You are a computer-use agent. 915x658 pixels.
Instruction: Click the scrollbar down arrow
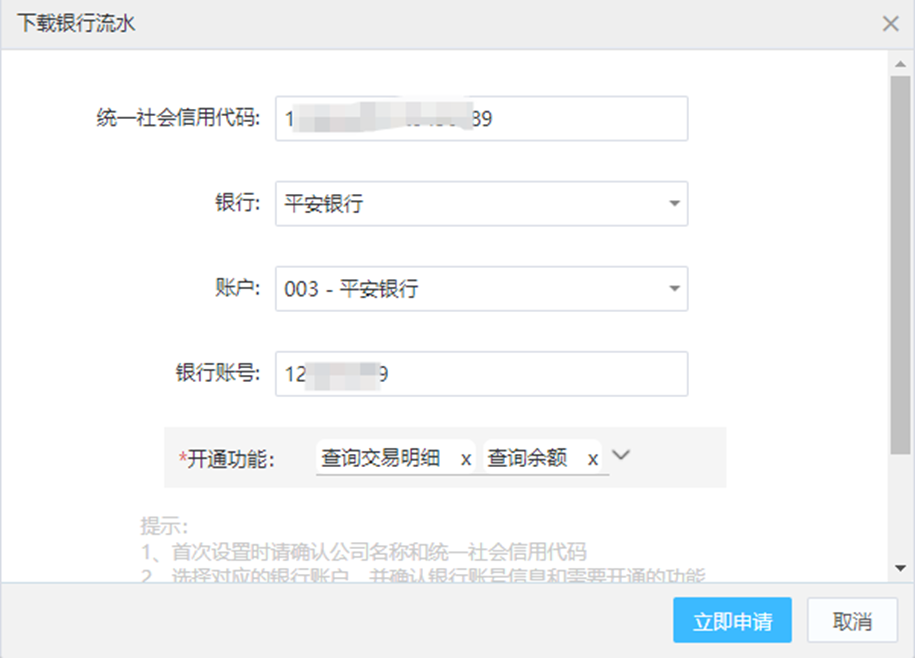(900, 568)
